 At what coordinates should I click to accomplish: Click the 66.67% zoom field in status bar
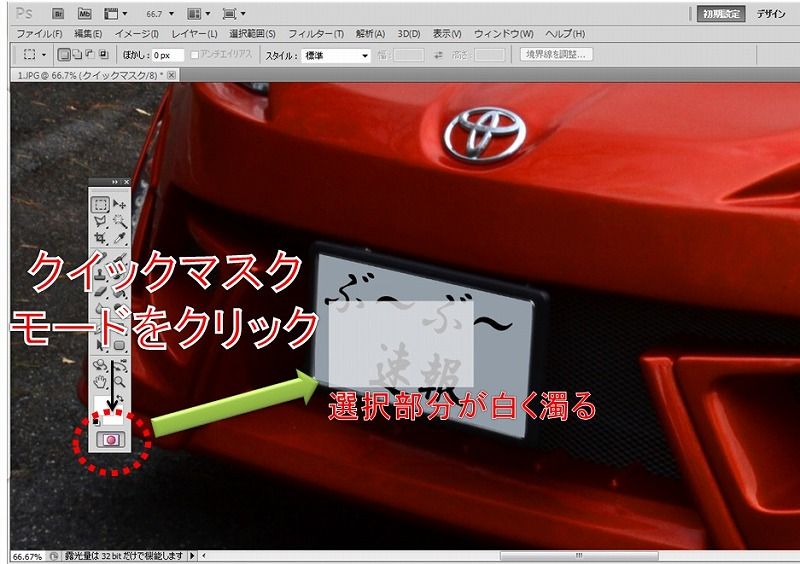(28, 556)
